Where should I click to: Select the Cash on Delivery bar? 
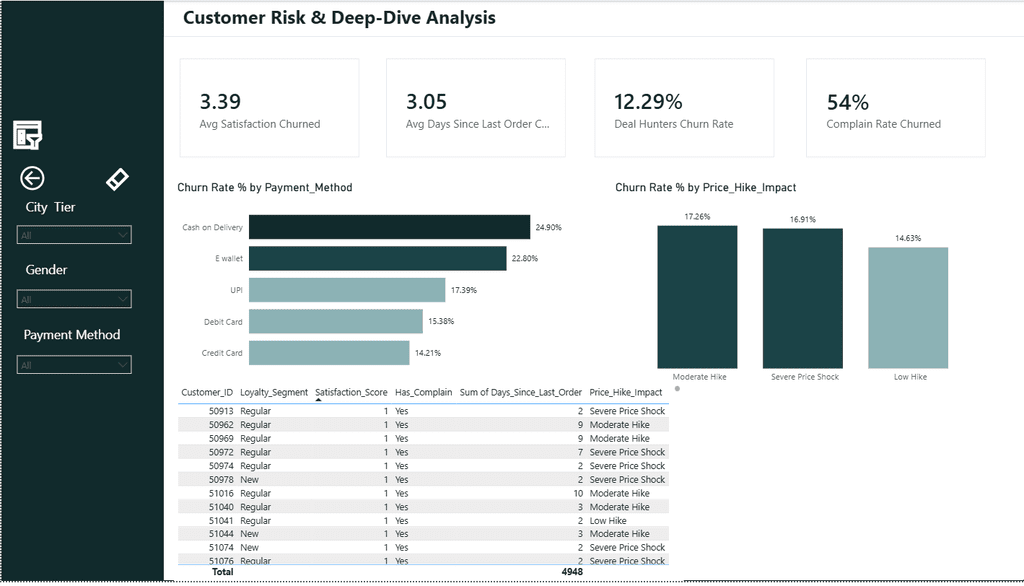(x=389, y=227)
